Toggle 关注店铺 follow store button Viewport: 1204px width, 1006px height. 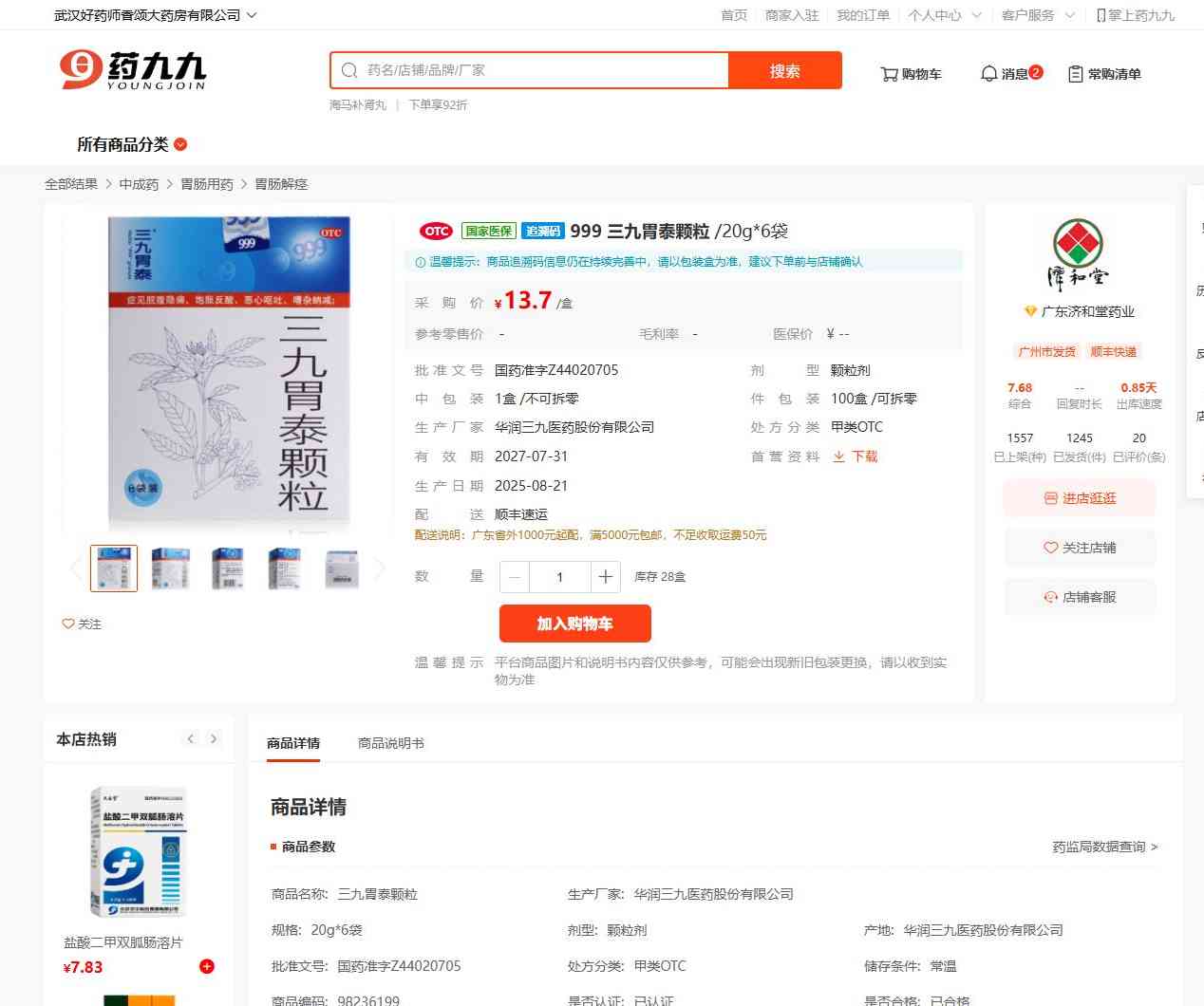click(x=1080, y=548)
